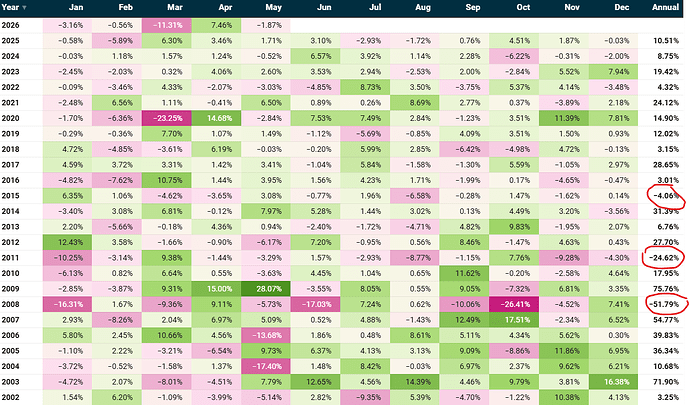Click the 2020 year row label
This screenshot has height=405, width=690.
(x=11, y=118)
